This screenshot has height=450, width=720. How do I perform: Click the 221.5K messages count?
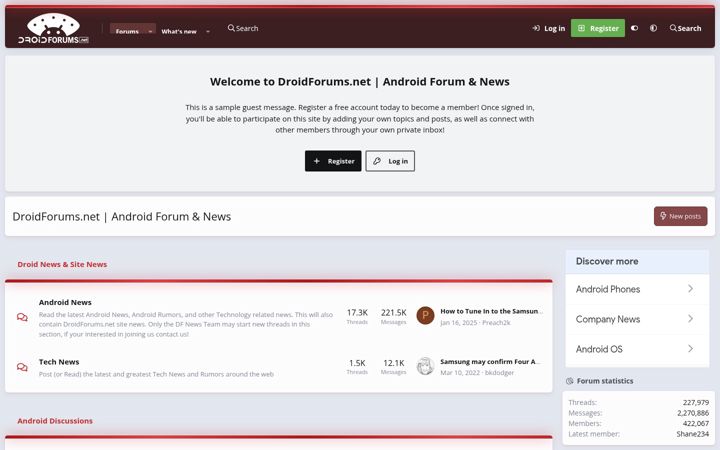tap(394, 313)
